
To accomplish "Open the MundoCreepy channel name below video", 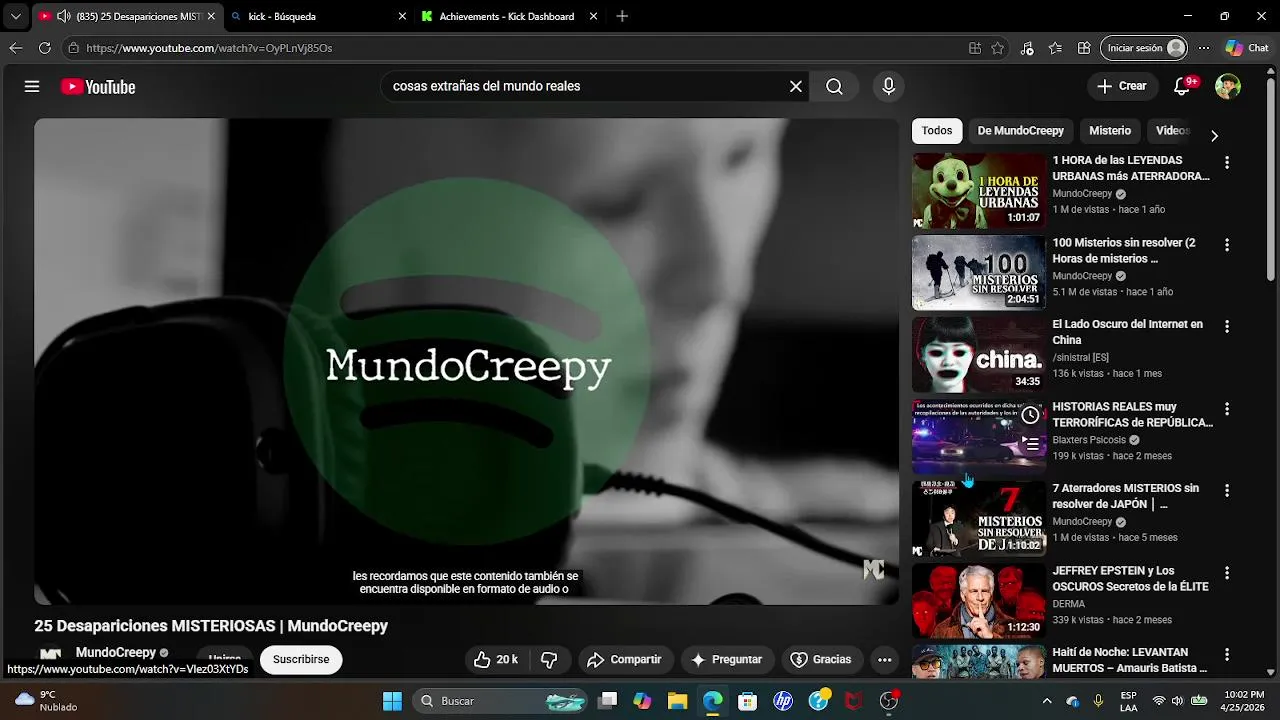I will pyautogui.click(x=116, y=652).
